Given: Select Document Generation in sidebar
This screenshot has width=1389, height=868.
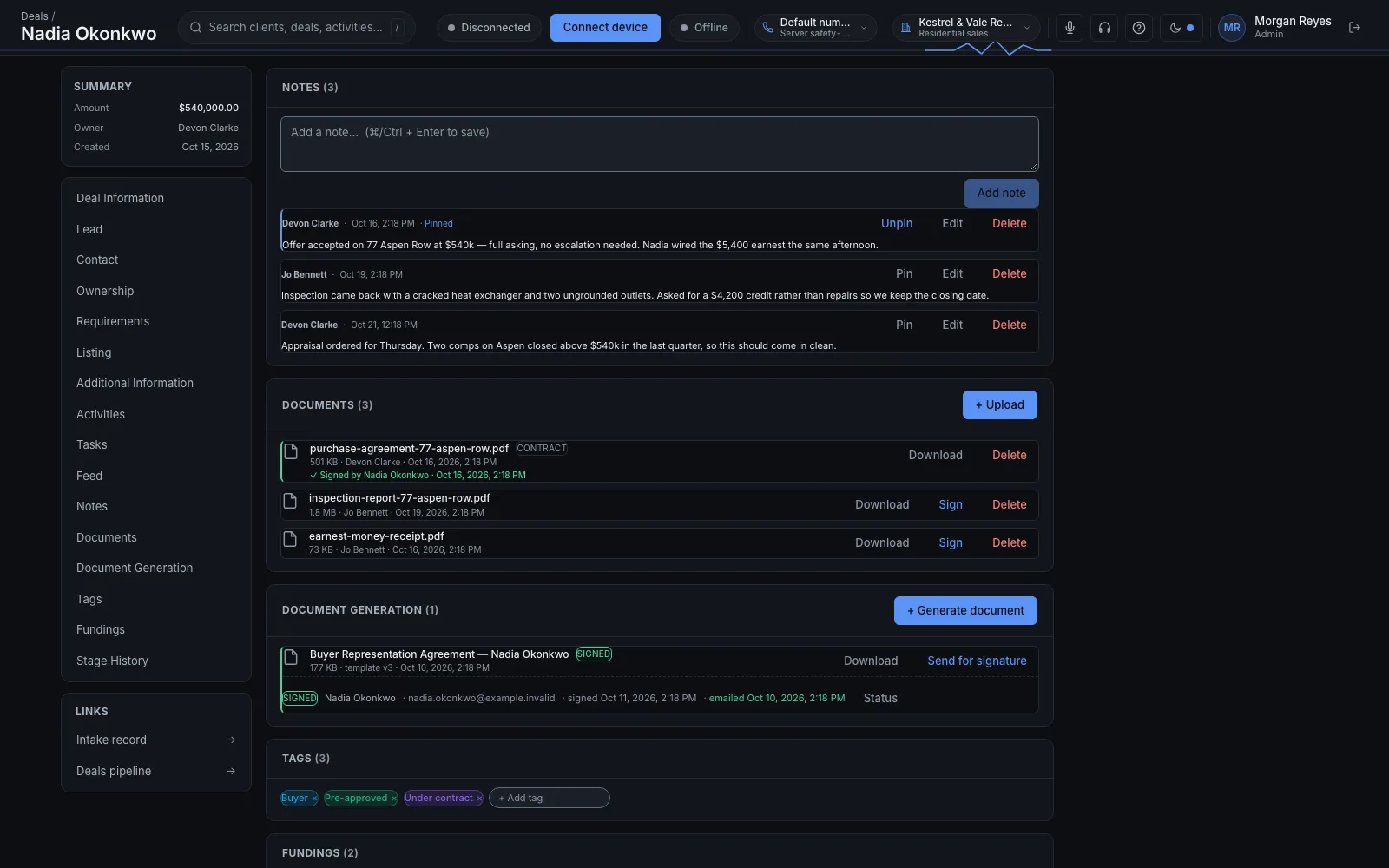Looking at the screenshot, I should (156, 568).
